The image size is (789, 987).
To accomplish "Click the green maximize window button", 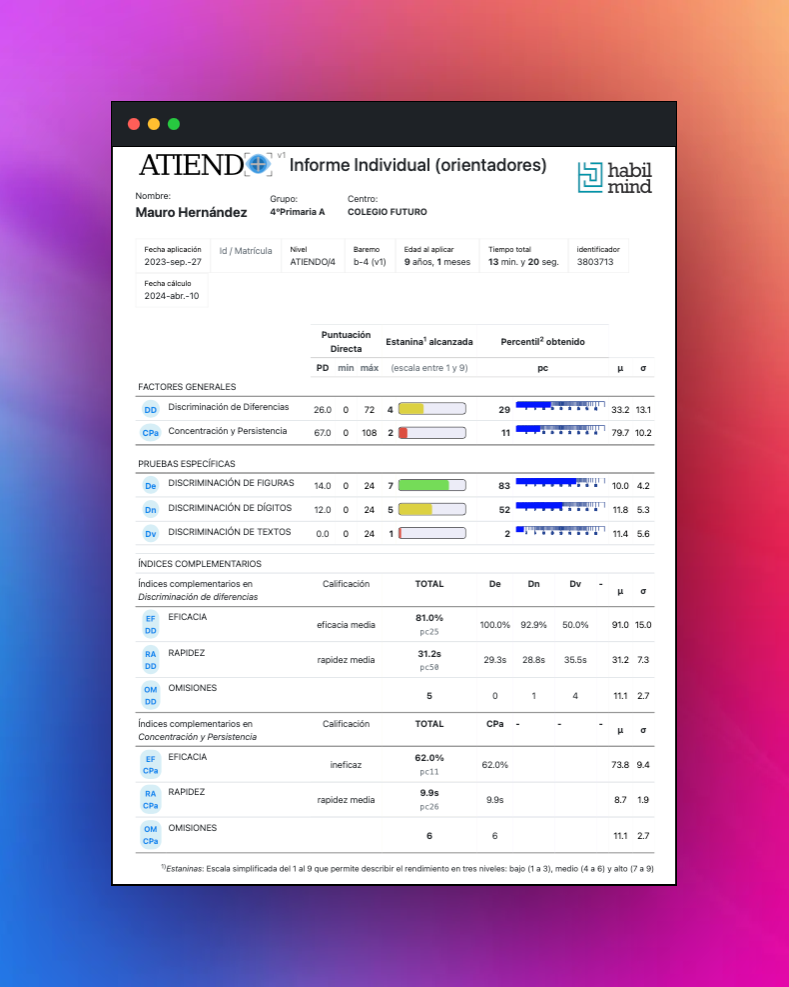I will 174,124.
